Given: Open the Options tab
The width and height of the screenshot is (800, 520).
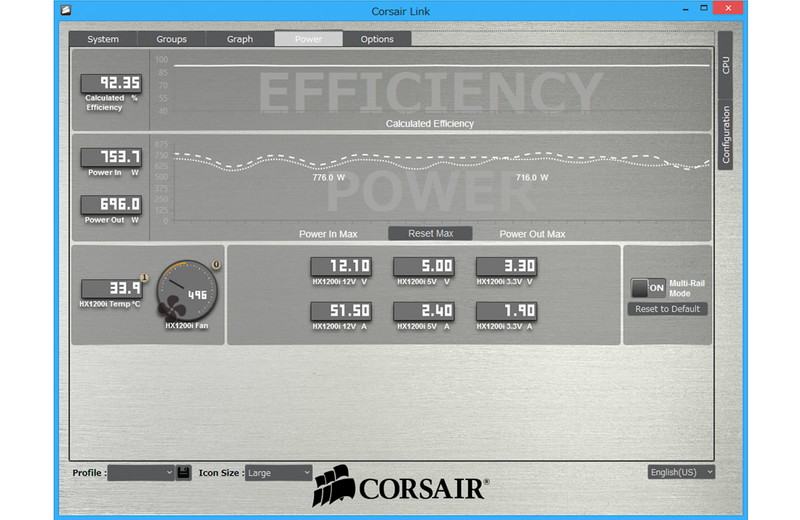Looking at the screenshot, I should pos(377,39).
